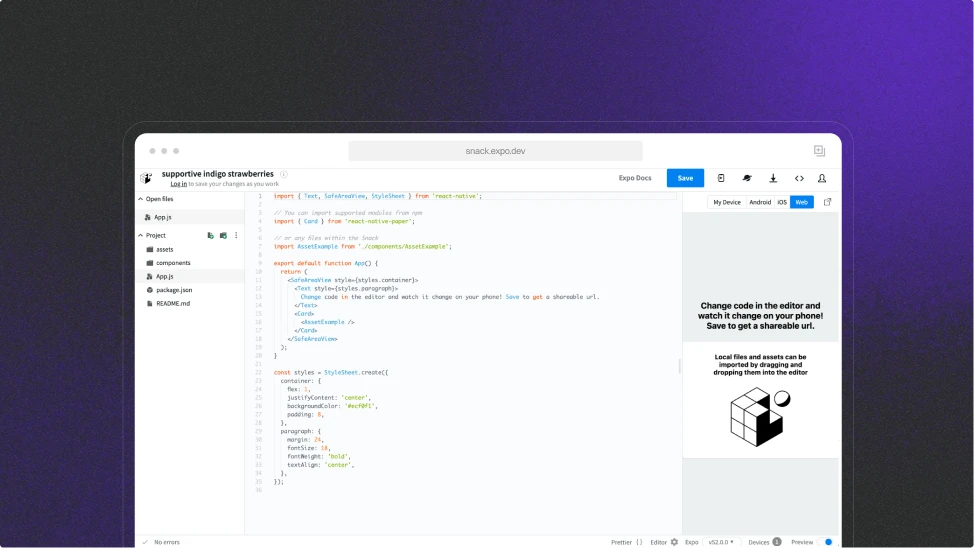Open the Expo Docs link

pos(635,178)
